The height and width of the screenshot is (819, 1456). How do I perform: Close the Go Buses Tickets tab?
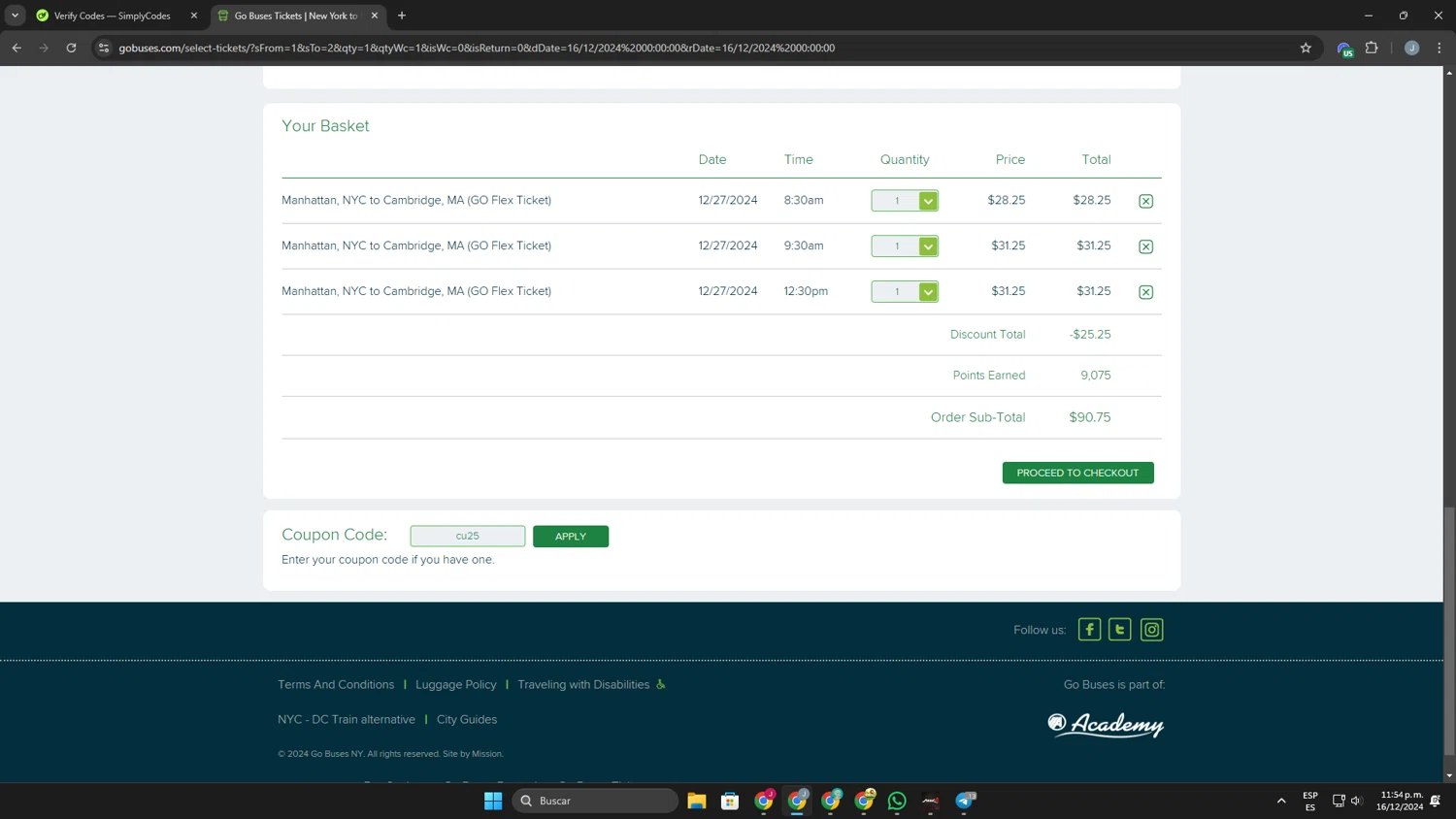tap(375, 16)
